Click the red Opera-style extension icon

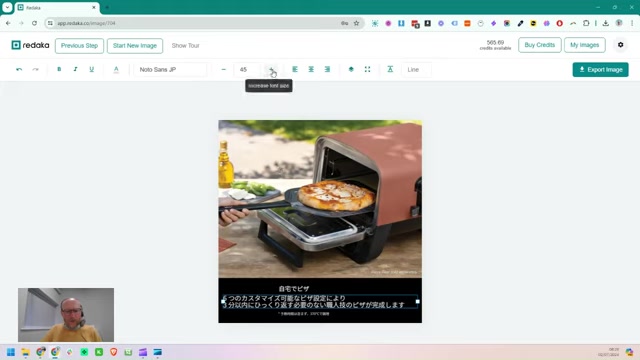560,23
